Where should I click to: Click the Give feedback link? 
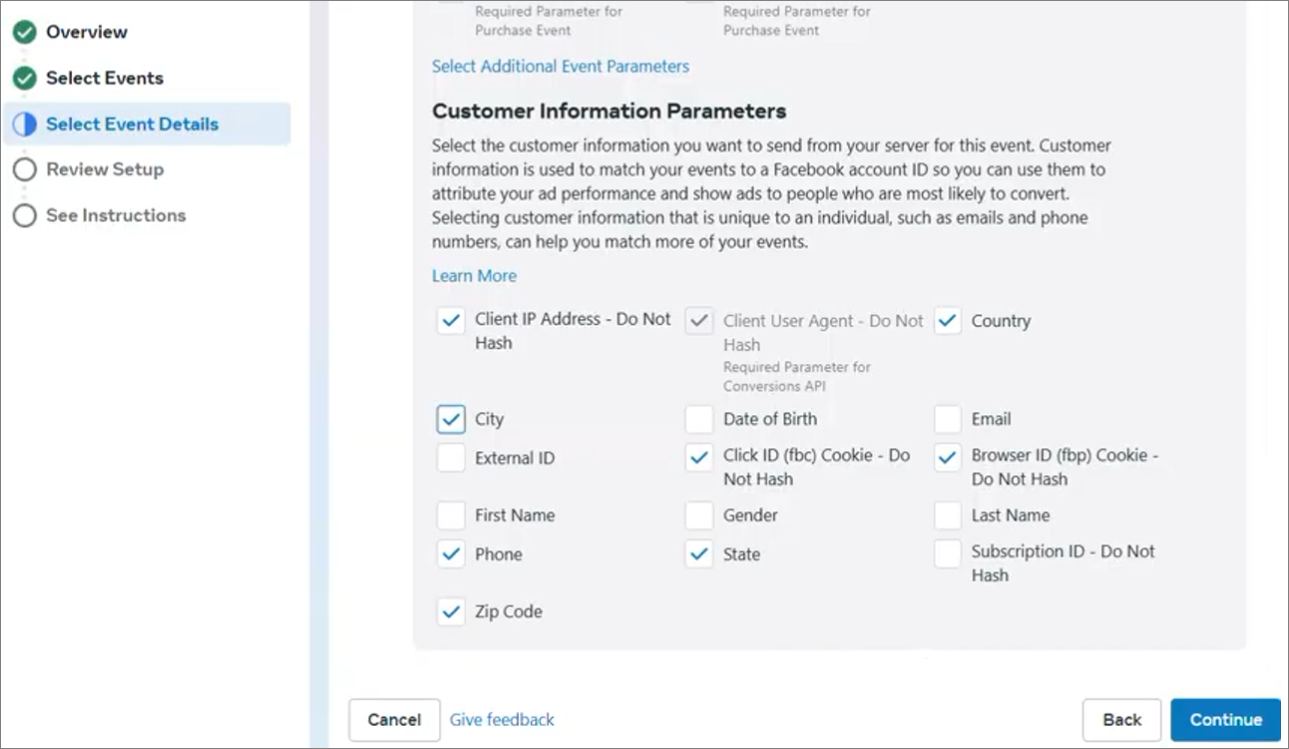click(502, 719)
